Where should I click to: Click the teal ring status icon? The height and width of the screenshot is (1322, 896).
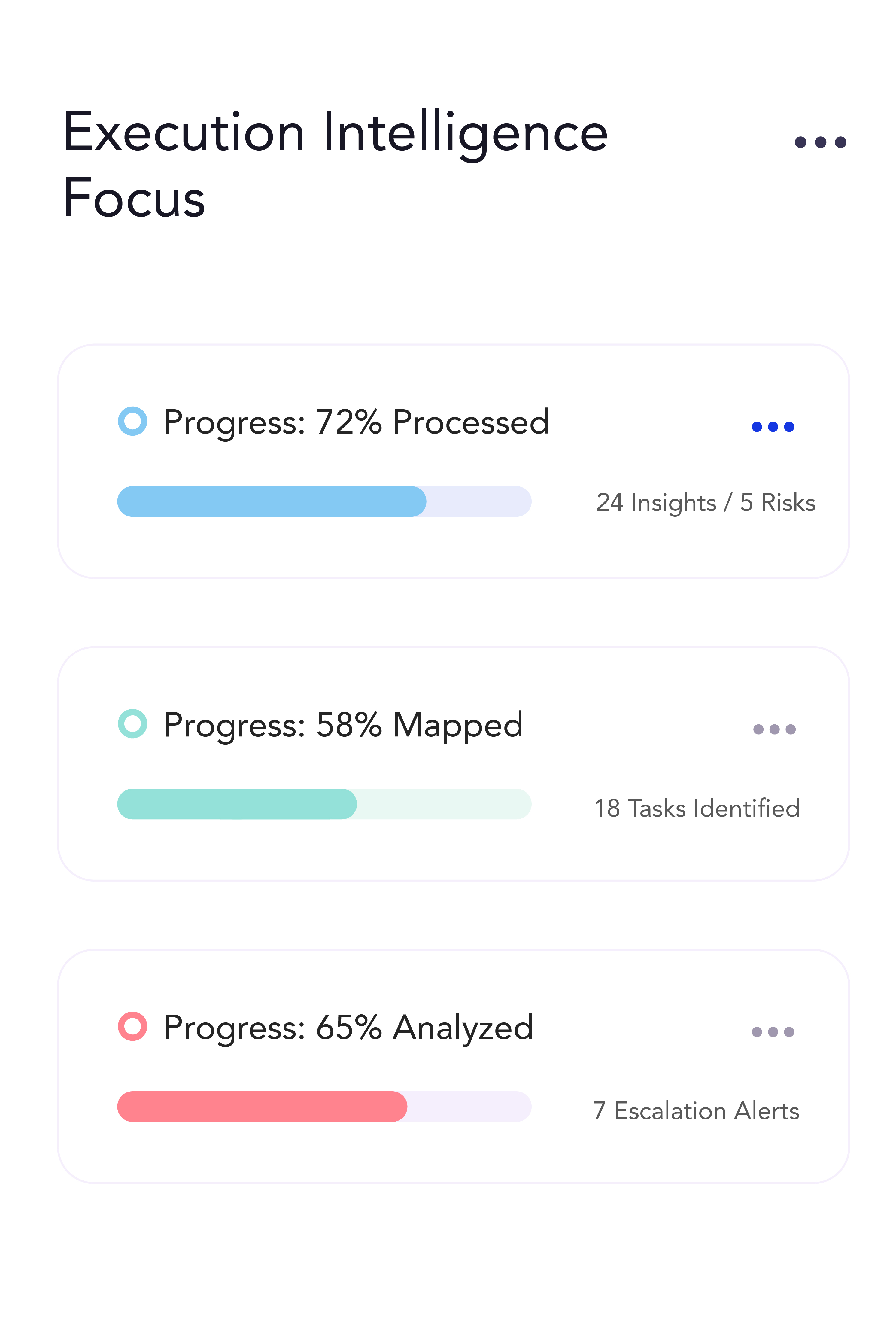point(132,723)
